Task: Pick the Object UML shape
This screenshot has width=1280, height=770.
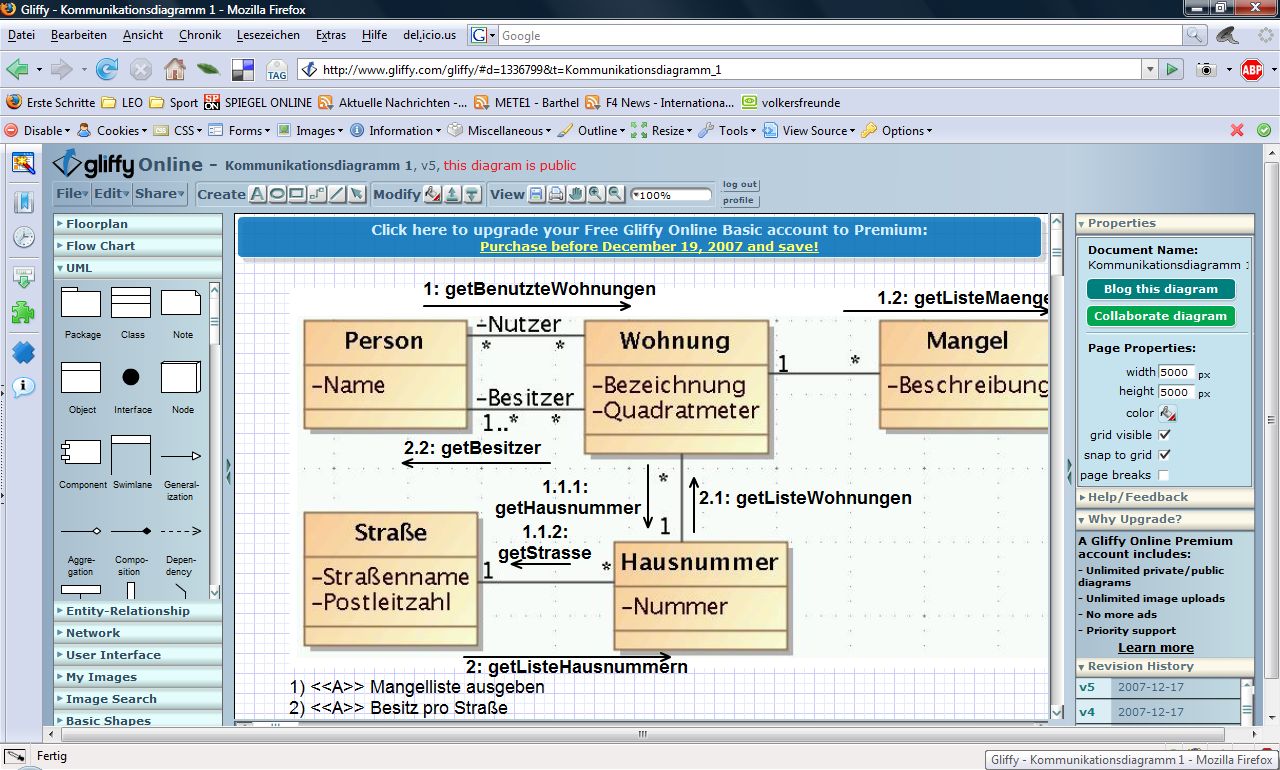Action: coord(81,378)
